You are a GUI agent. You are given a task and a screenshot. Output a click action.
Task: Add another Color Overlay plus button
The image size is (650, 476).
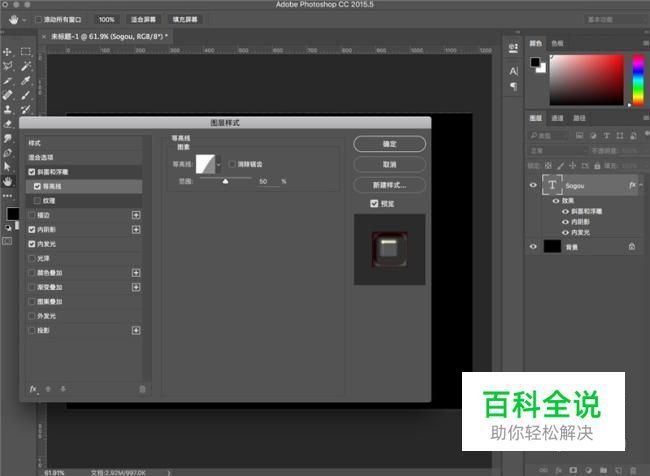[x=136, y=272]
